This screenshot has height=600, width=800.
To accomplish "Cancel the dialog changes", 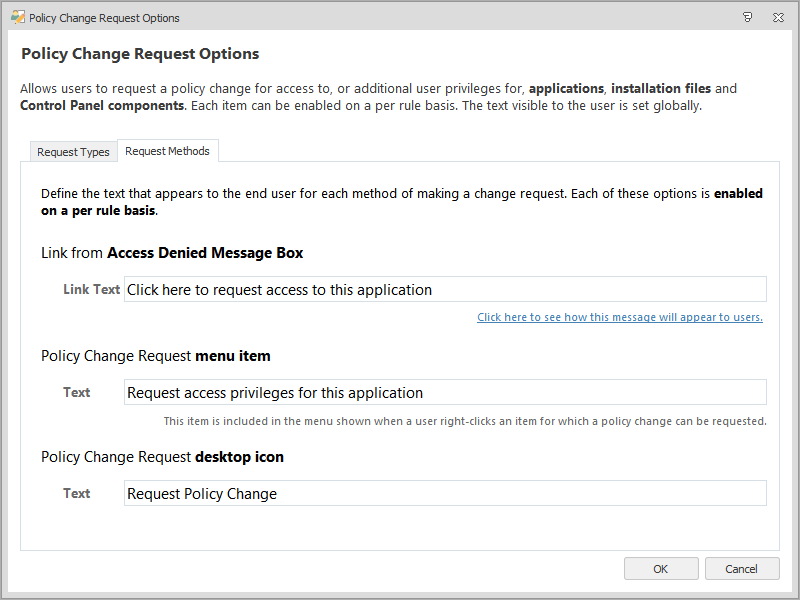I will point(741,569).
